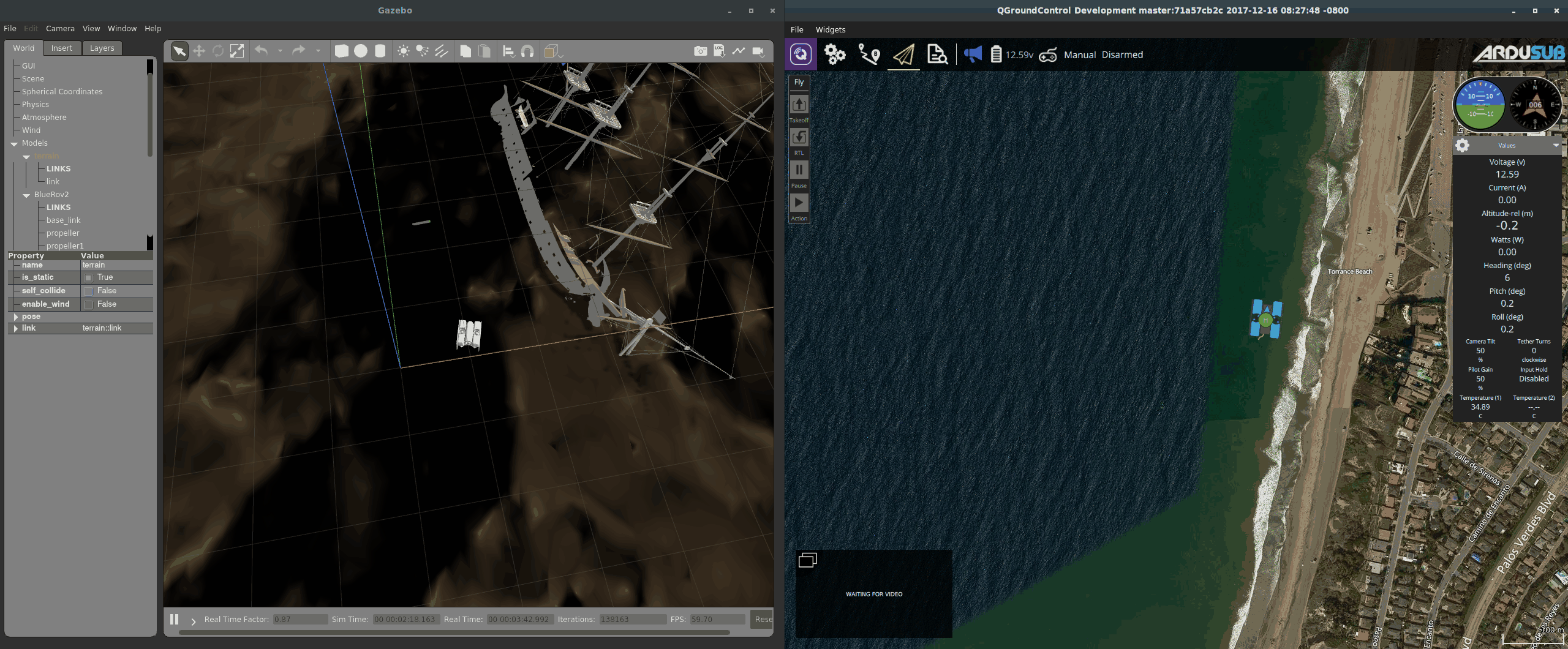1568x649 pixels.
Task: Open Gazebo Window menu
Action: click(x=122, y=28)
